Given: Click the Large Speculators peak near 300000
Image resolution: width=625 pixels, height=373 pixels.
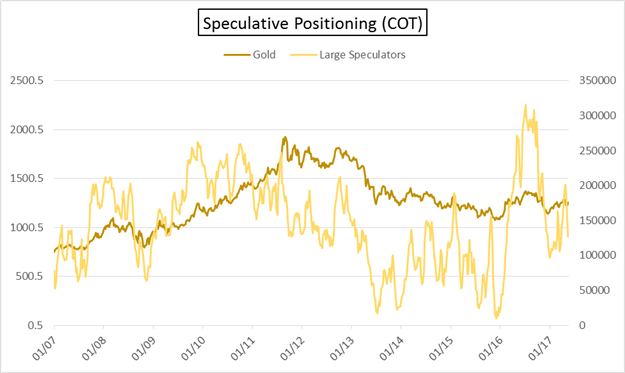Looking at the screenshot, I should coord(525,105).
